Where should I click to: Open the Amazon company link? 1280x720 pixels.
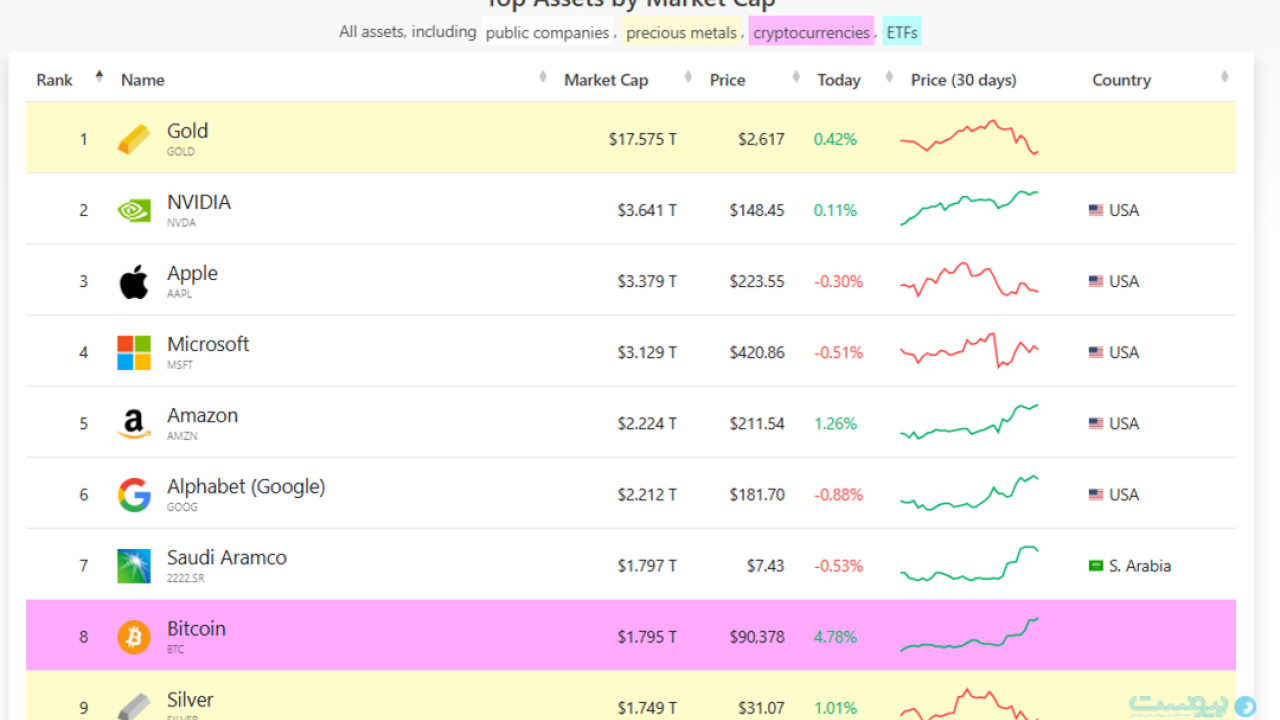[202, 415]
